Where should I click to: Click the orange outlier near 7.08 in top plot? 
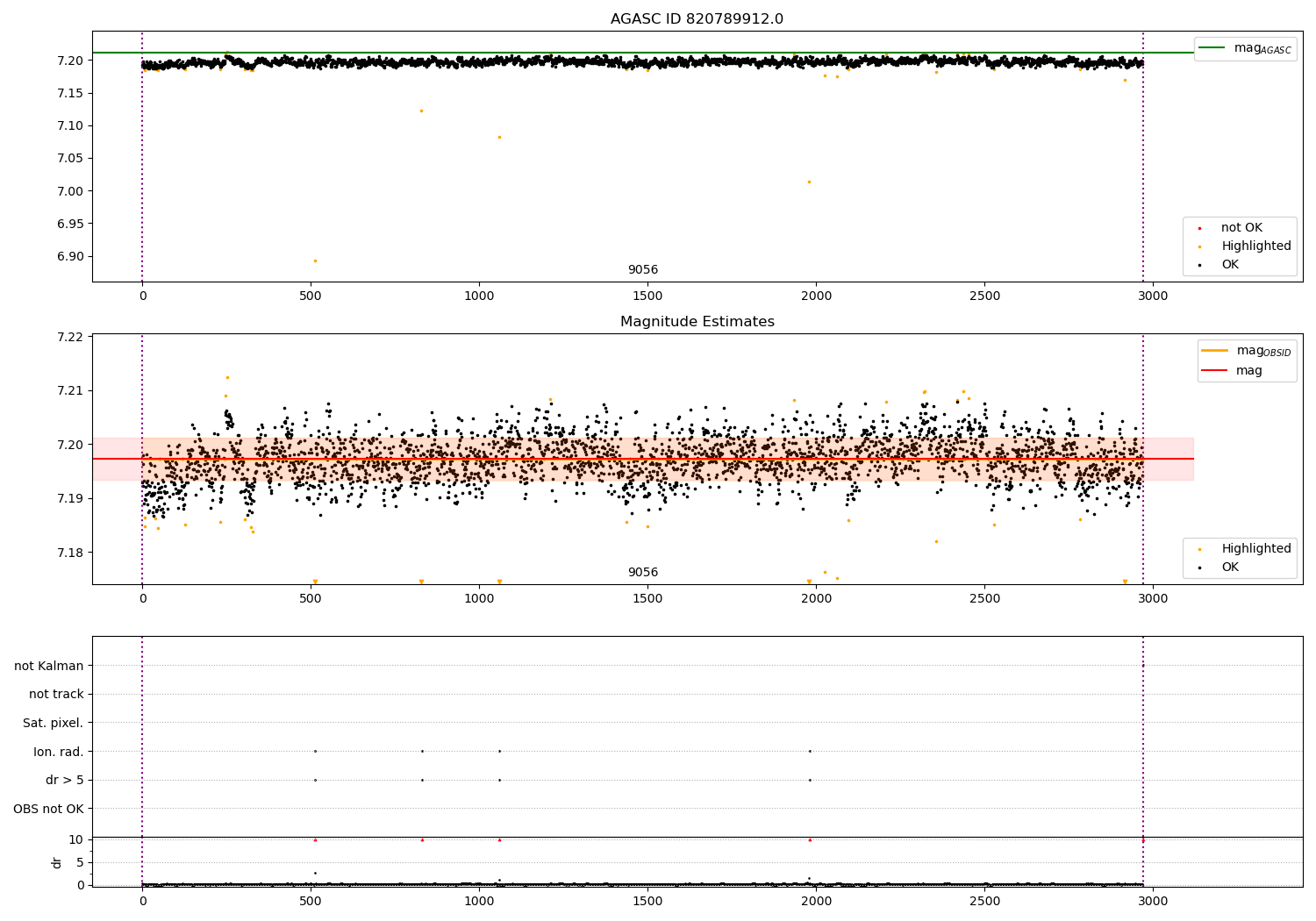(499, 137)
